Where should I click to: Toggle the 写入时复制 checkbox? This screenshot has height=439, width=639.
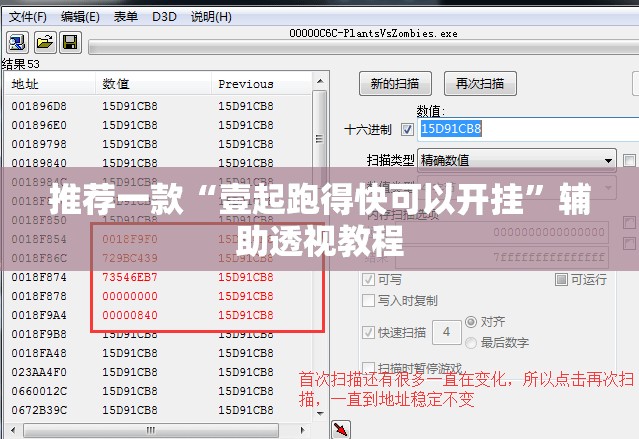click(368, 300)
